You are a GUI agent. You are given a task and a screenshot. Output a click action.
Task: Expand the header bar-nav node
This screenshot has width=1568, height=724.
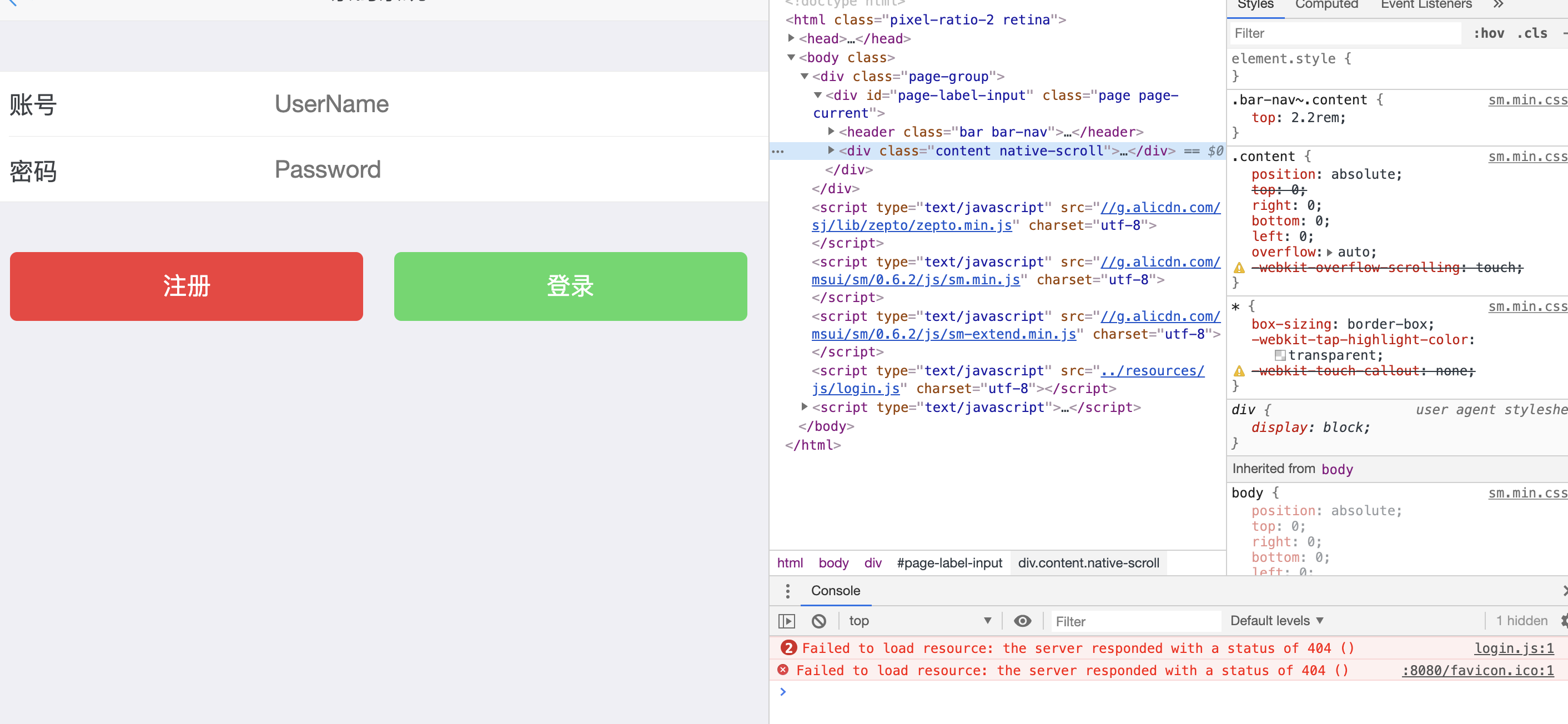click(831, 132)
